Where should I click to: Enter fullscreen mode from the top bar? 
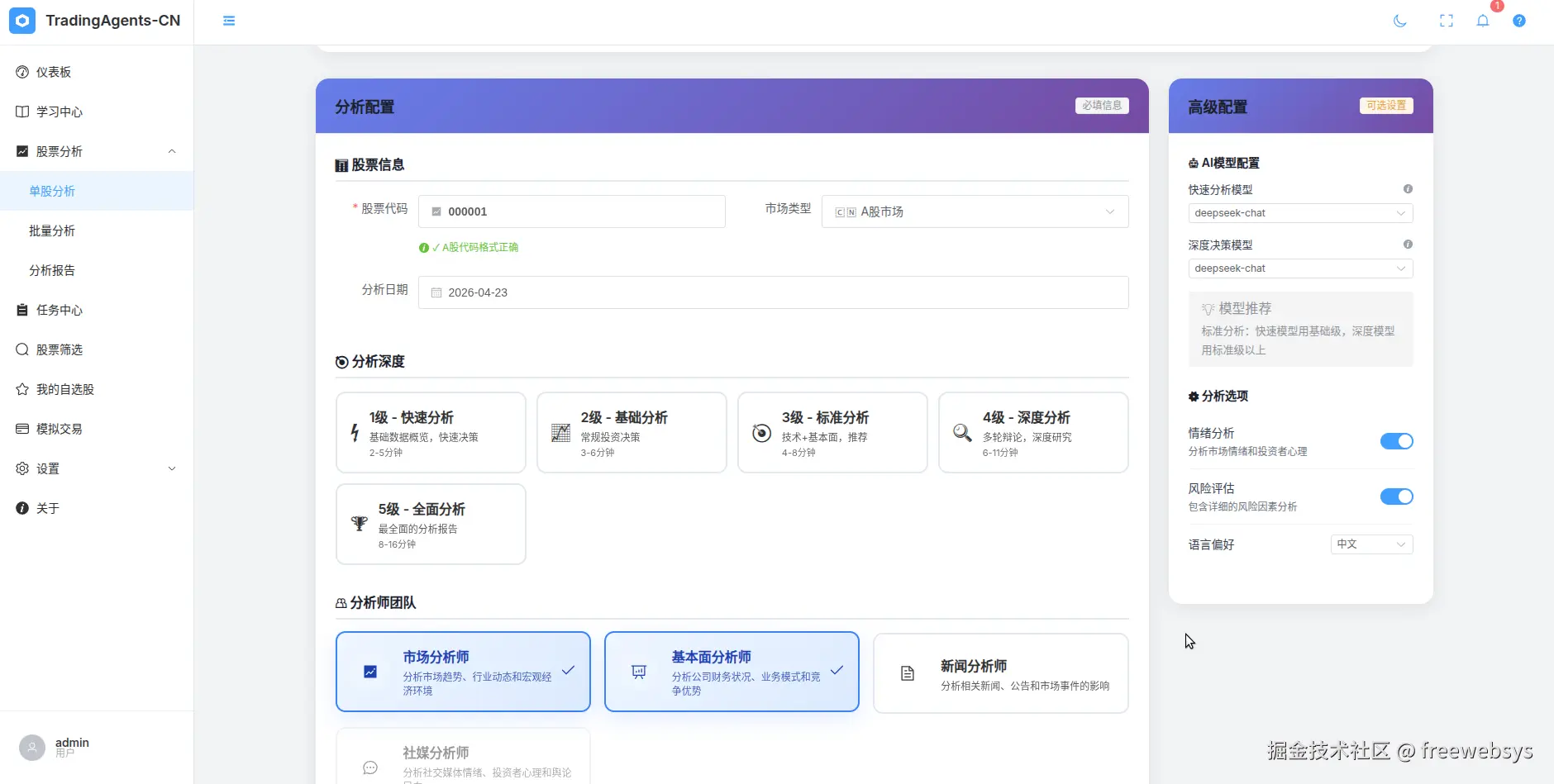point(1444,21)
